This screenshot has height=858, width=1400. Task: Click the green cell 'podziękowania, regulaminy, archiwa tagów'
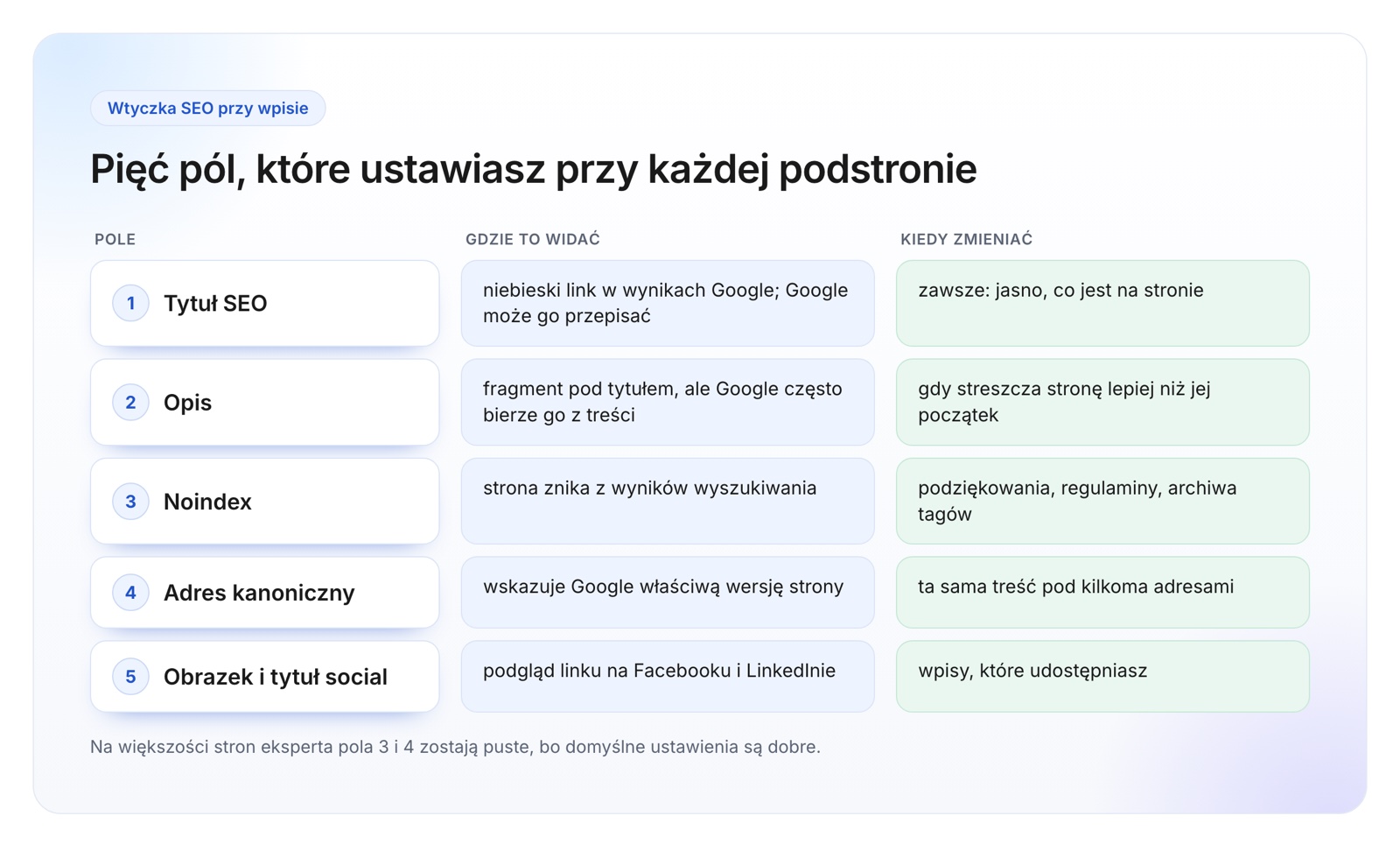[x=1102, y=501]
